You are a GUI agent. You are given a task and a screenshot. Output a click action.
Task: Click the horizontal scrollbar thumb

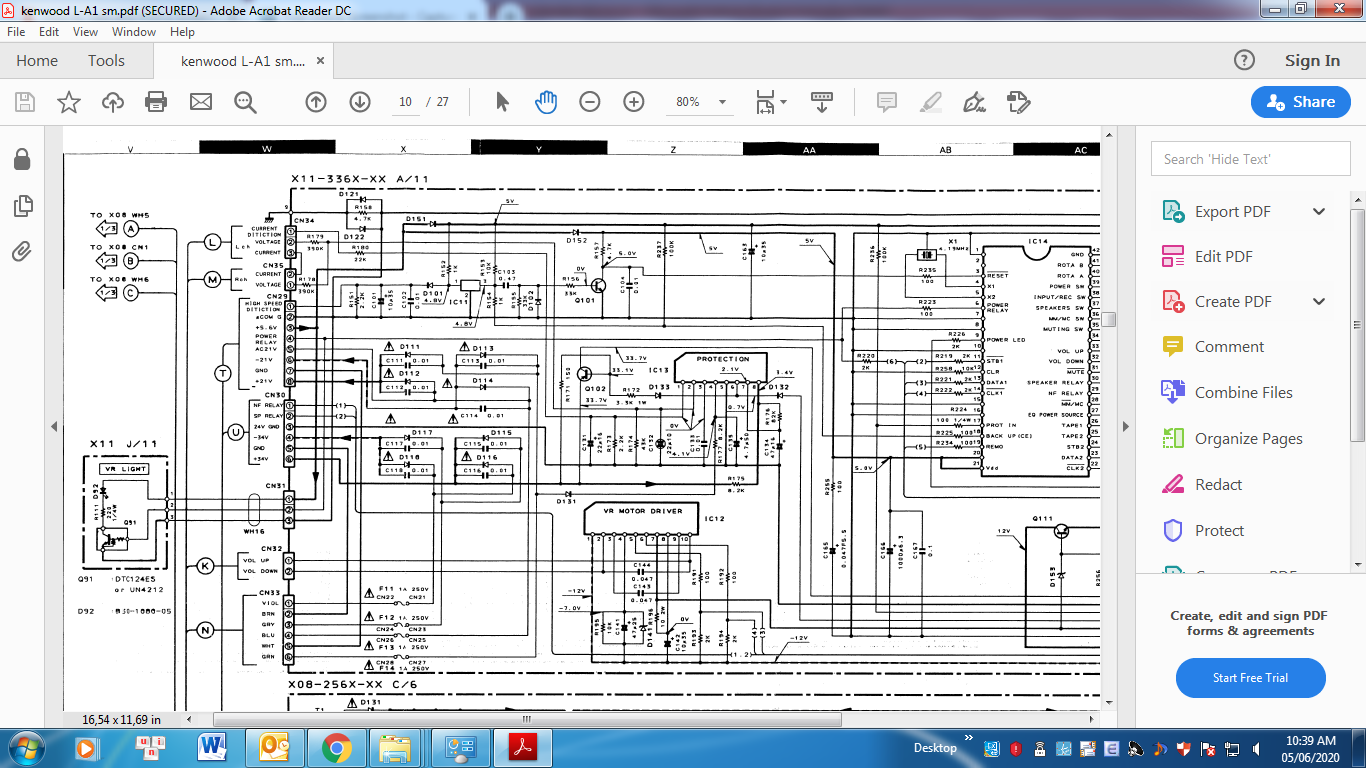(x=525, y=719)
